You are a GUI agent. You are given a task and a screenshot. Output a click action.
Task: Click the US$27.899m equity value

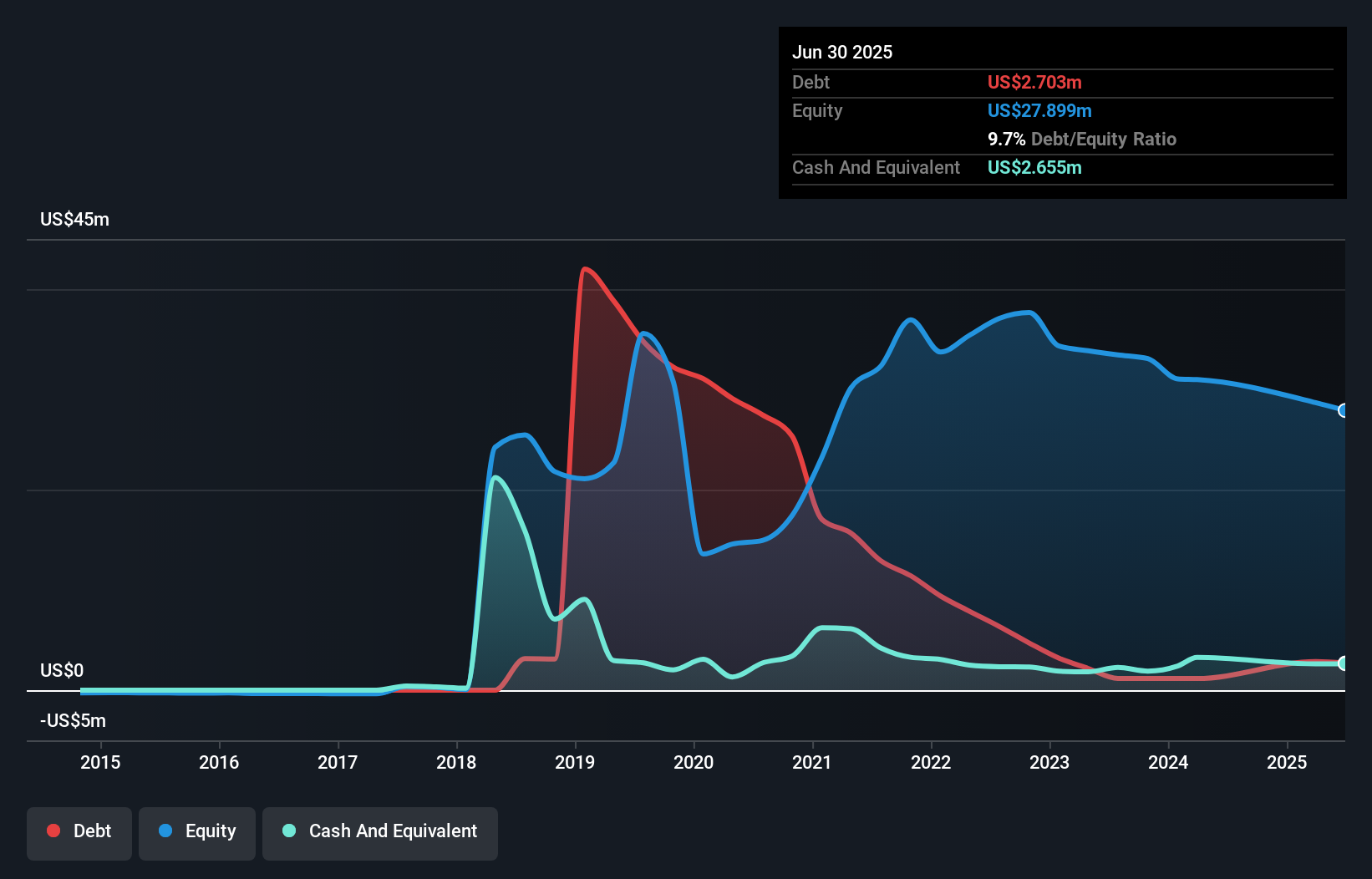[x=1039, y=110]
